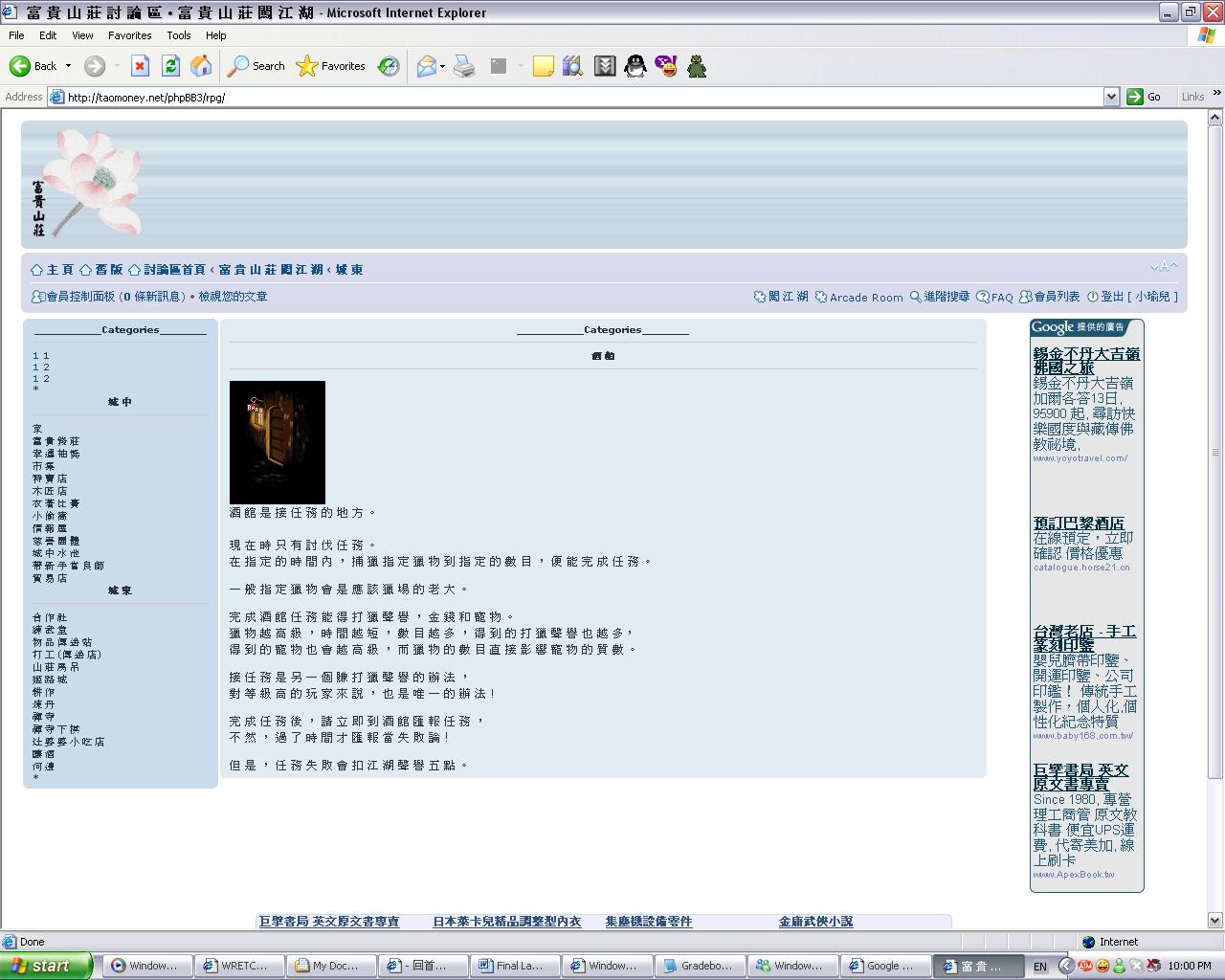Click sidebar link 木匠店
Screen dimensions: 1225x980
point(50,491)
